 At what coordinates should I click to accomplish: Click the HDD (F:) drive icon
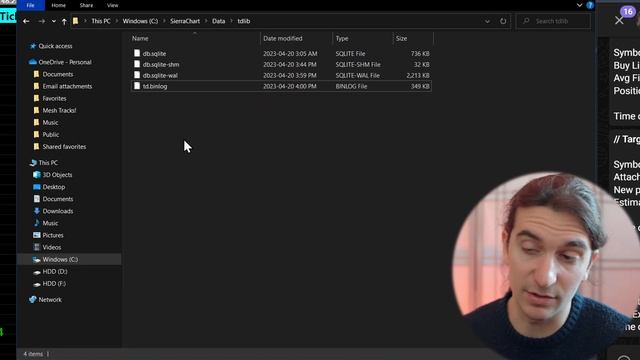point(36,284)
